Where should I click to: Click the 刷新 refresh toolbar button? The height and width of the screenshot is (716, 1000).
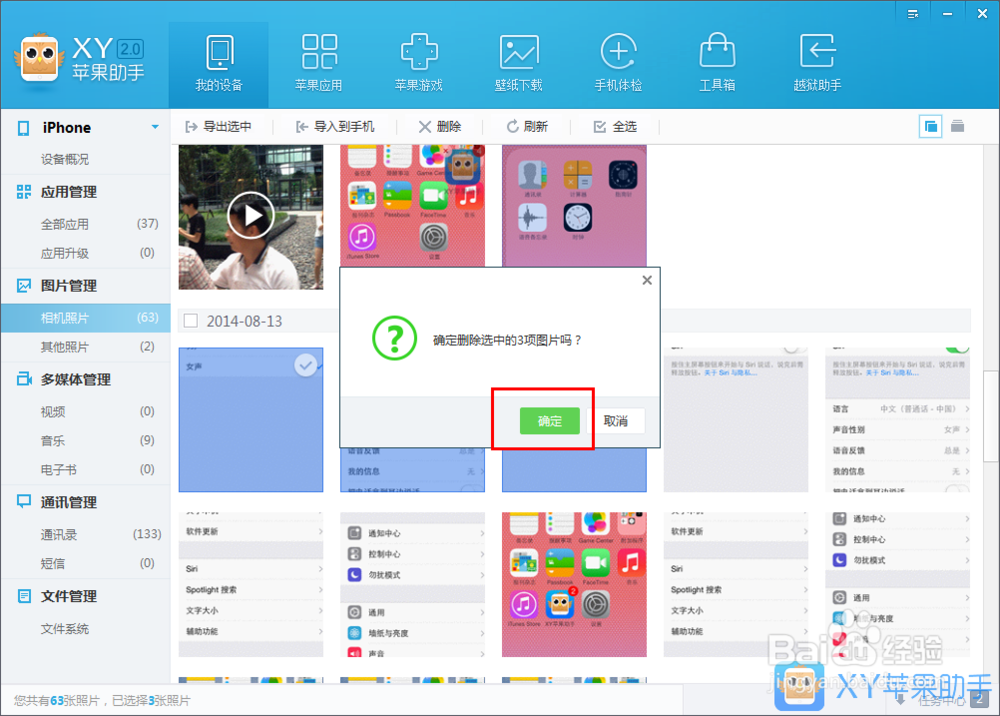pyautogui.click(x=527, y=127)
